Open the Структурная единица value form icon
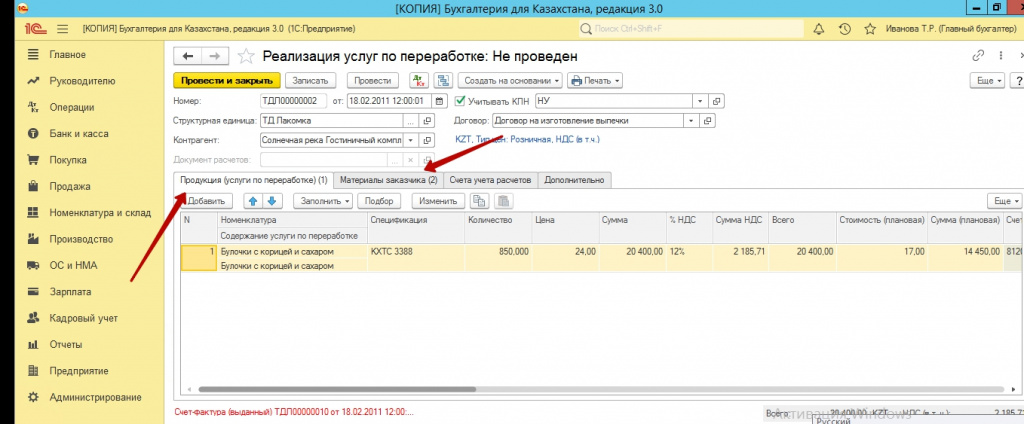The image size is (1024, 424). [428, 121]
